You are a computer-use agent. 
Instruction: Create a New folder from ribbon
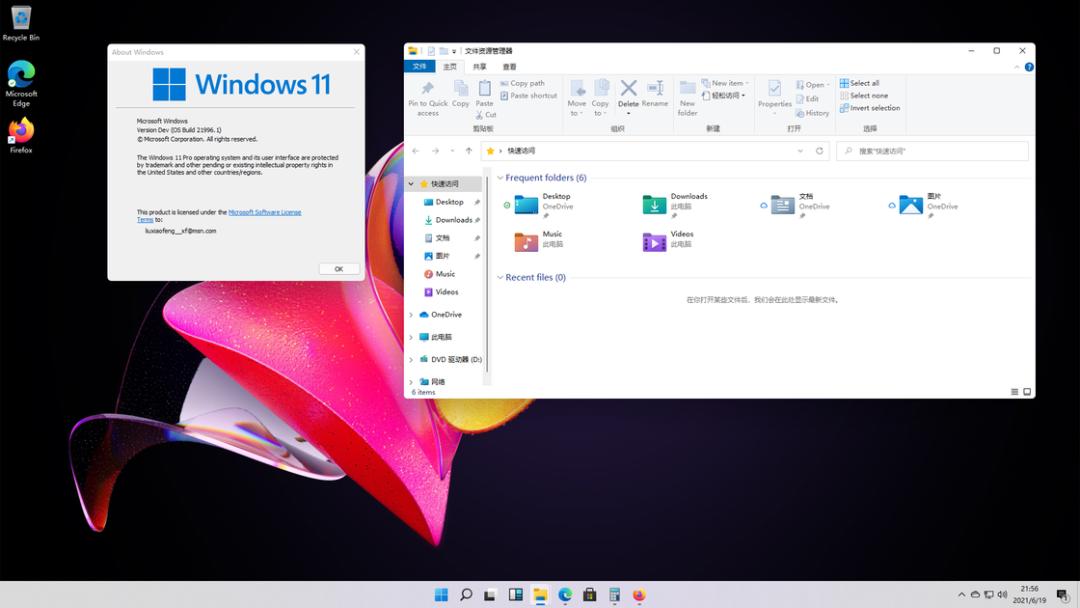pos(687,98)
